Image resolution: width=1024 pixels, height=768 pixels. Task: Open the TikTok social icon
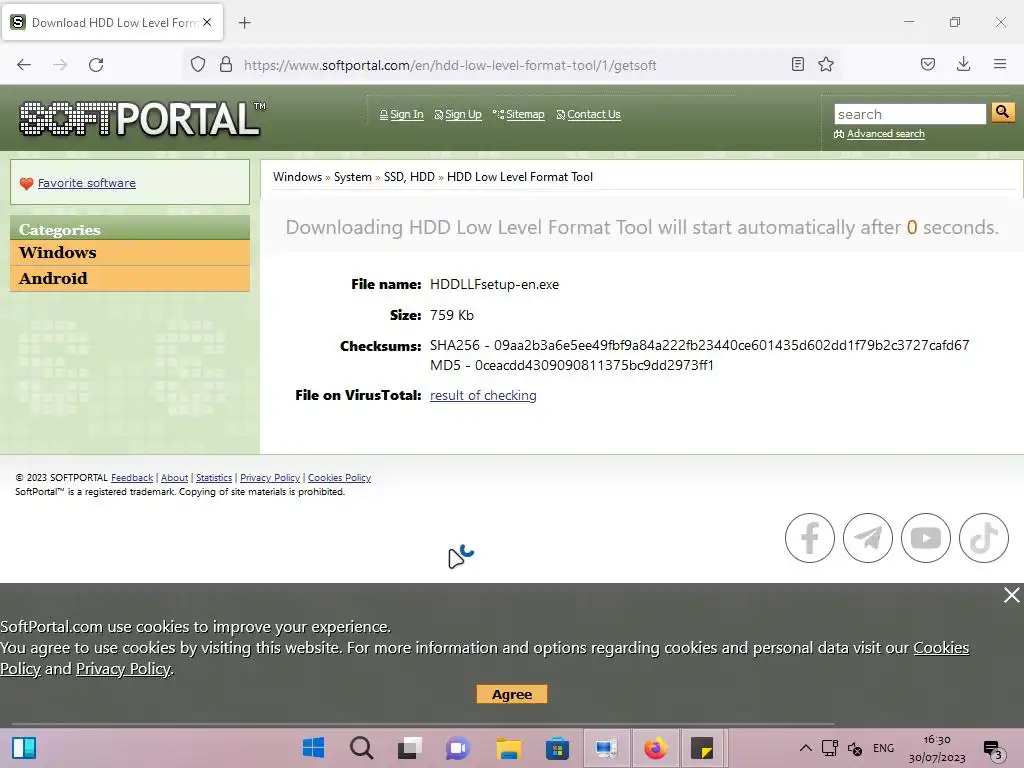[x=984, y=538]
